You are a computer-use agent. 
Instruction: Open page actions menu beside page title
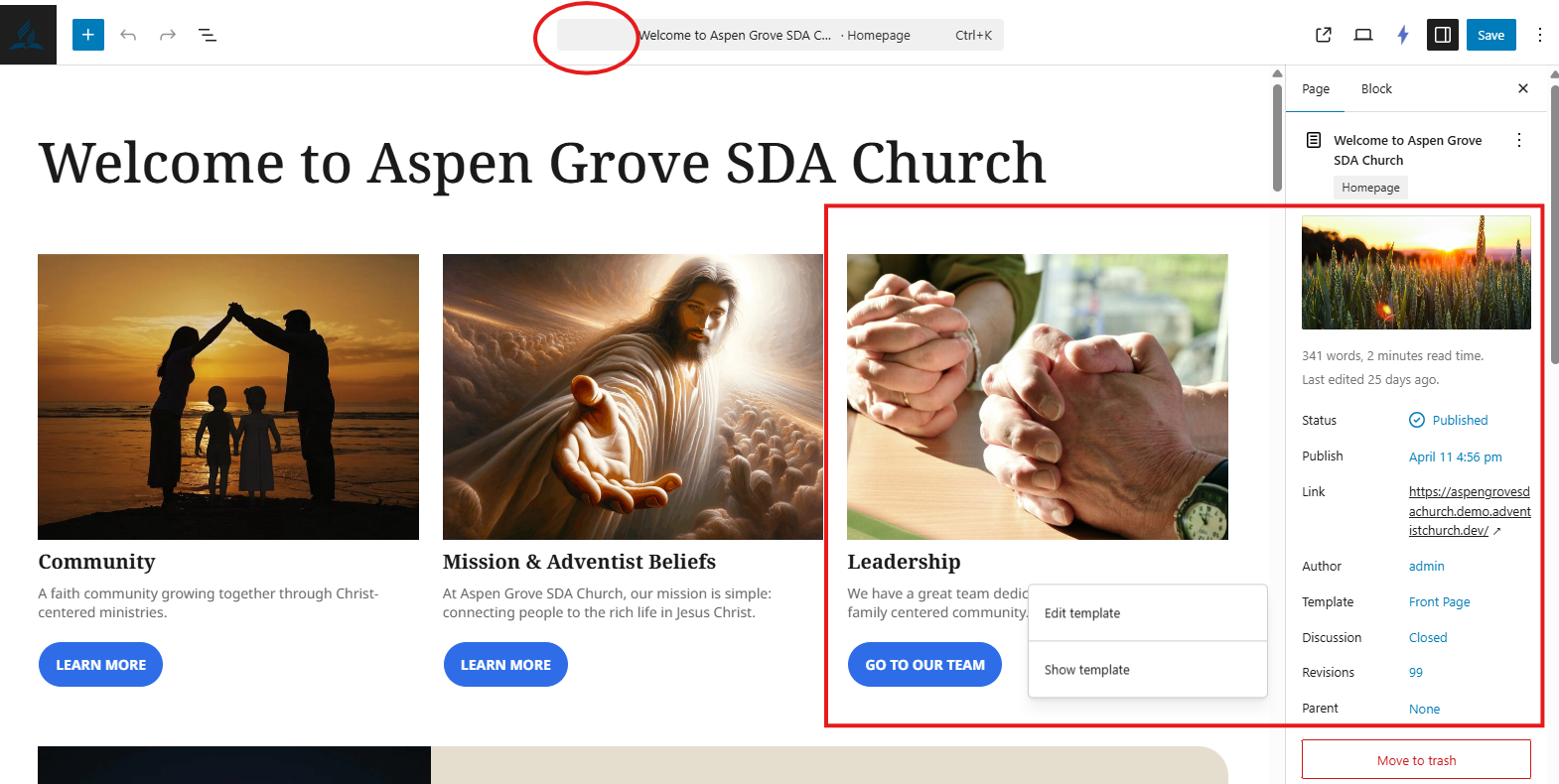coord(1519,140)
